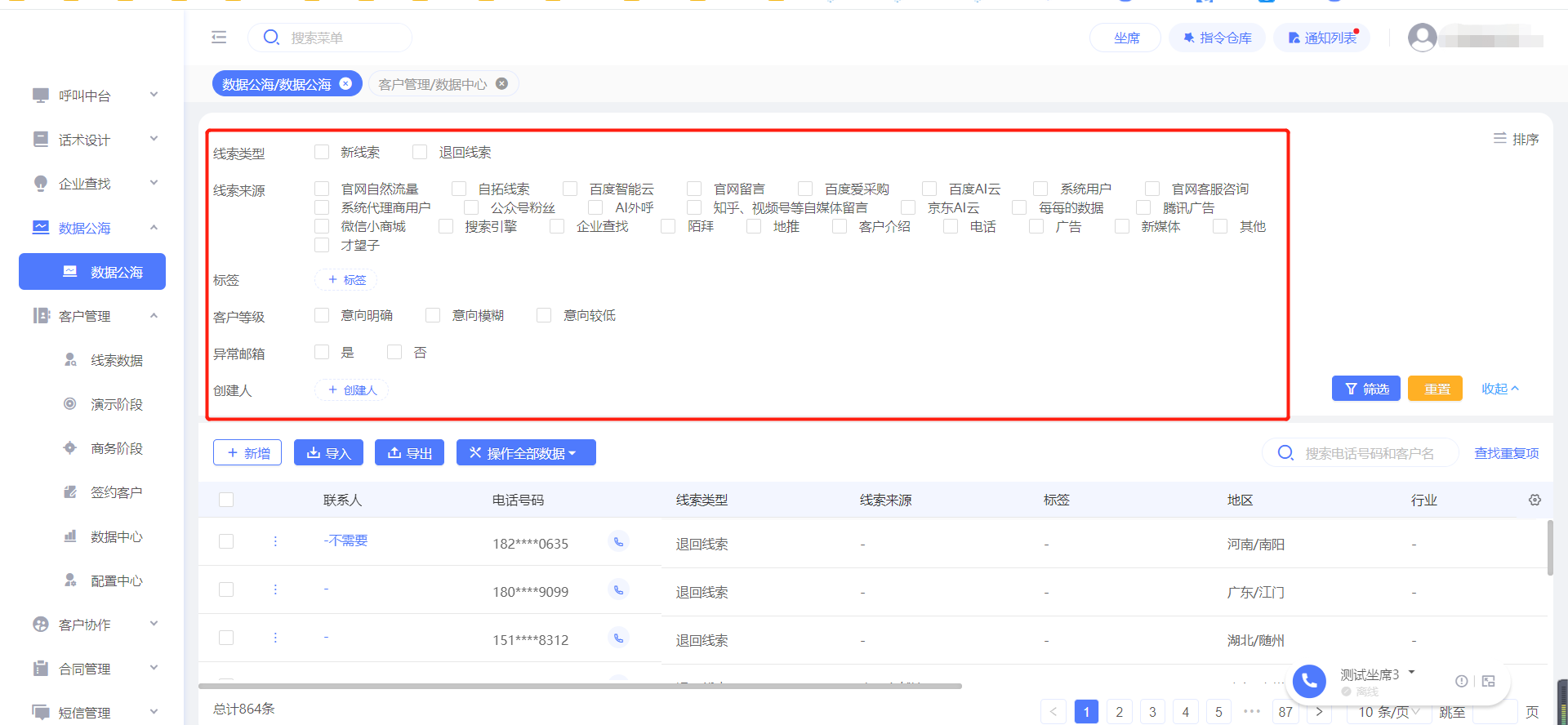
Task: Collapse the 客户管理 menu chevron
Action: (x=154, y=315)
